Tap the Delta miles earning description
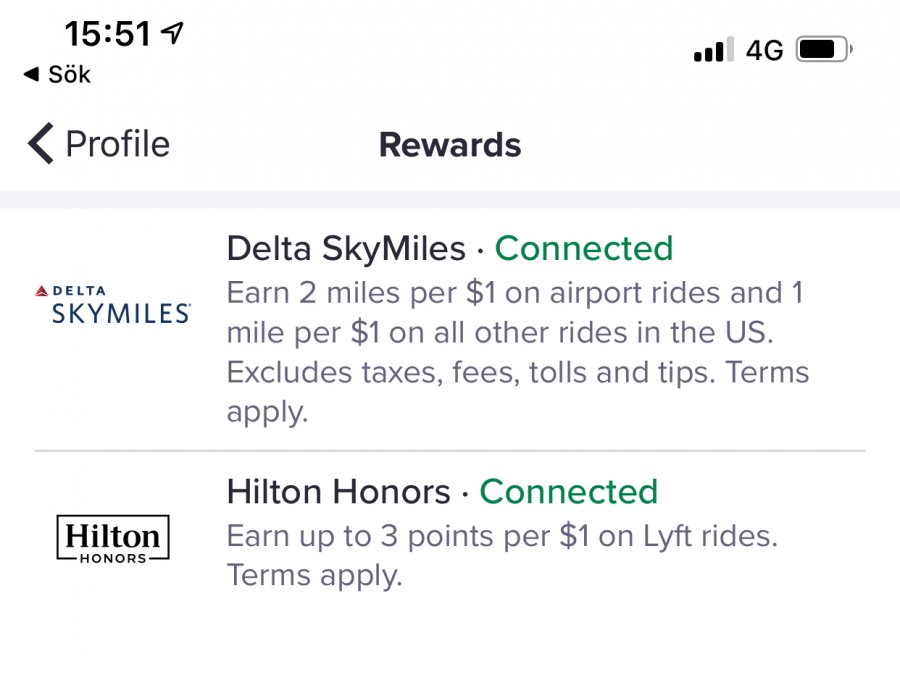 point(518,353)
